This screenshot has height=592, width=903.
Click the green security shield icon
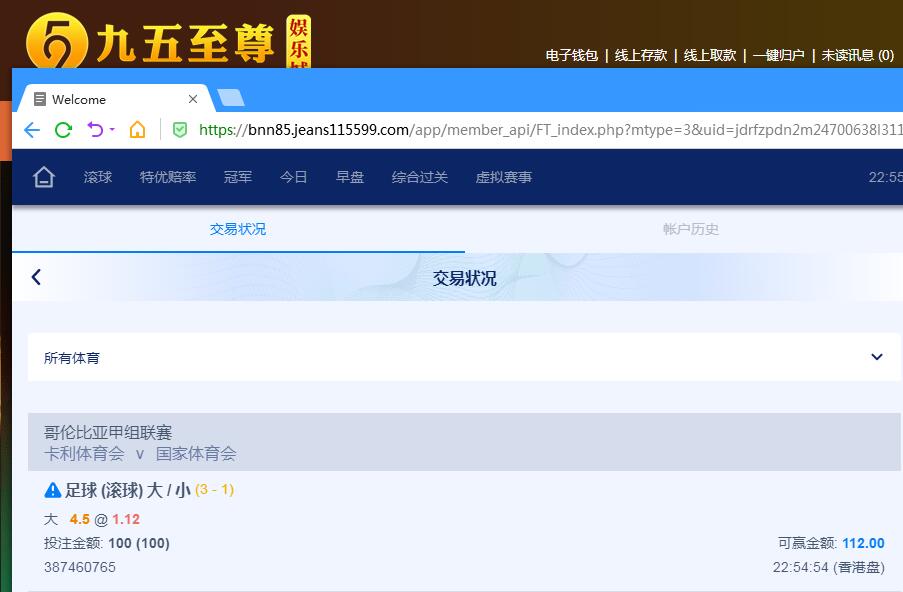click(180, 130)
